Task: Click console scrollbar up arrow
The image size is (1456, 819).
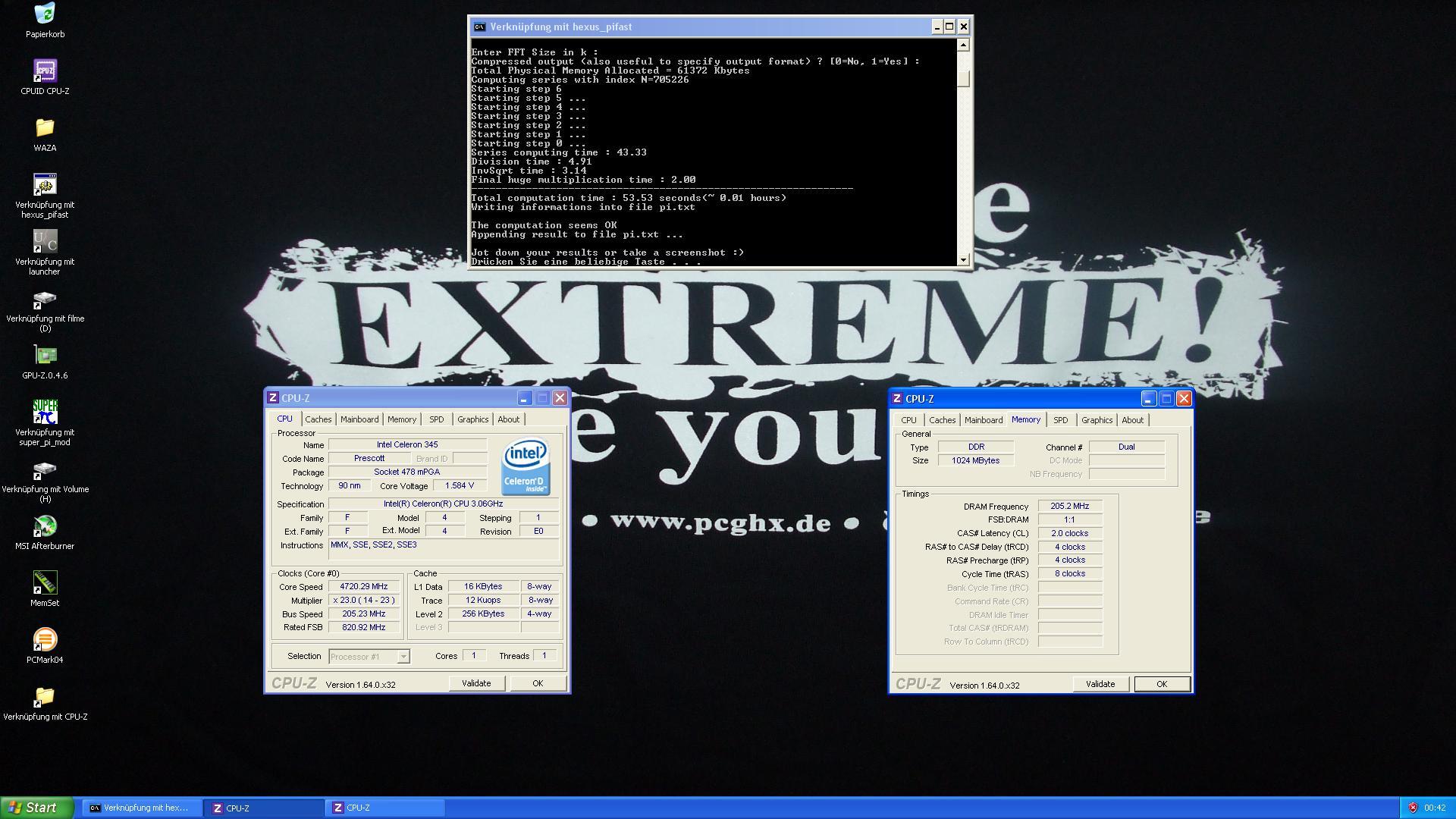Action: click(x=964, y=45)
